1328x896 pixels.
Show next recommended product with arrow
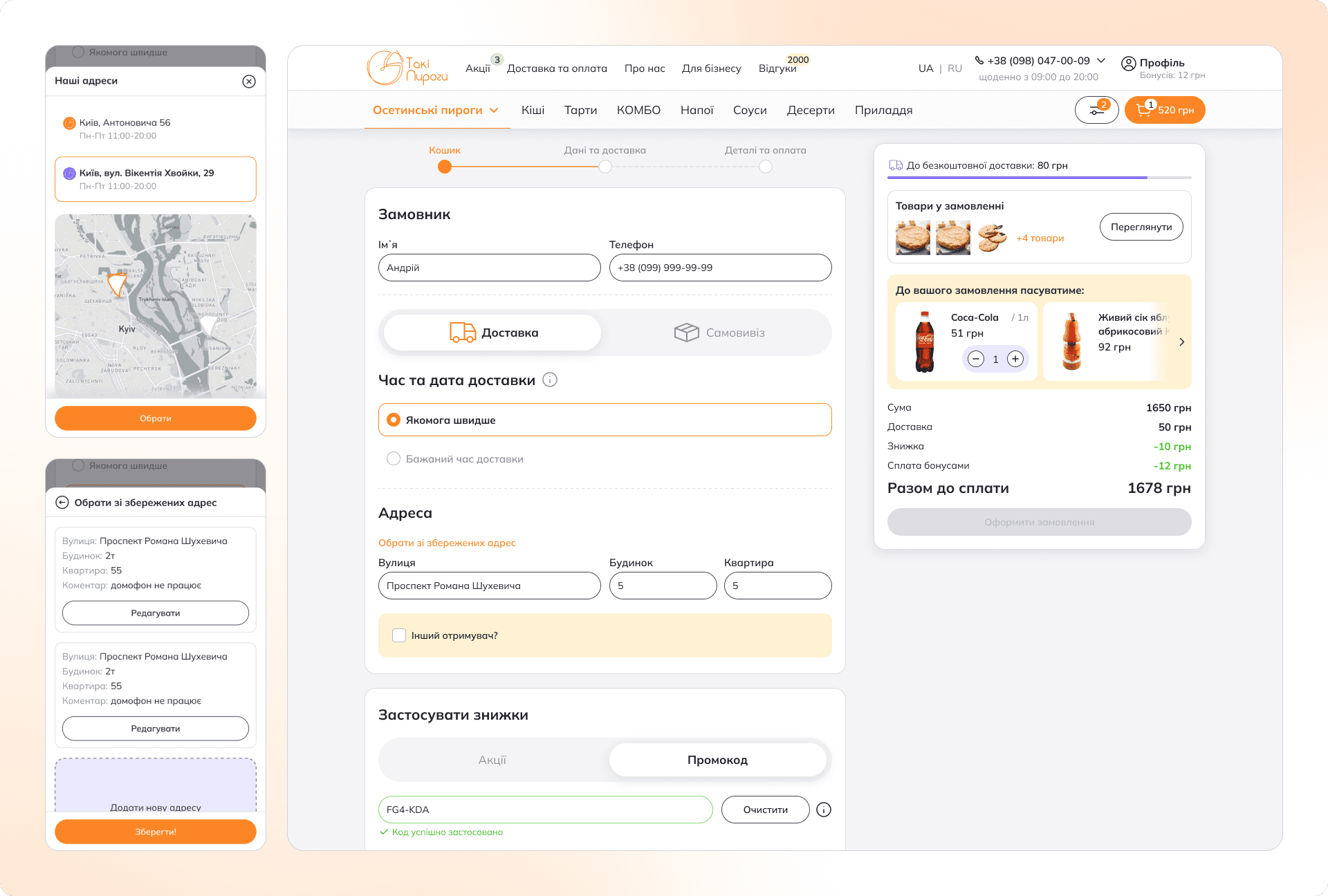[x=1181, y=342]
